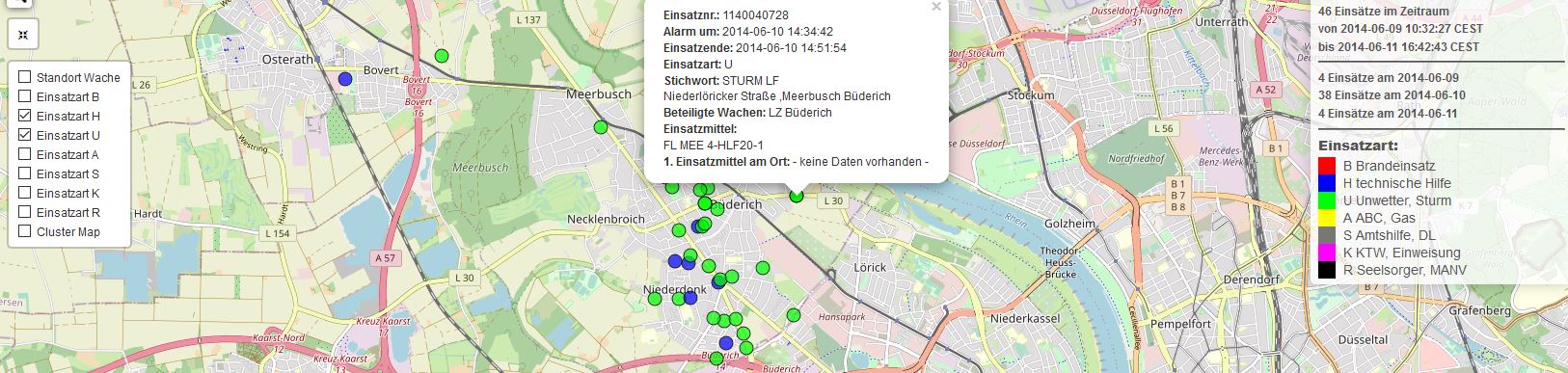
Task: Click Beteiligte Wachen LZ Büderich text
Action: [747, 113]
